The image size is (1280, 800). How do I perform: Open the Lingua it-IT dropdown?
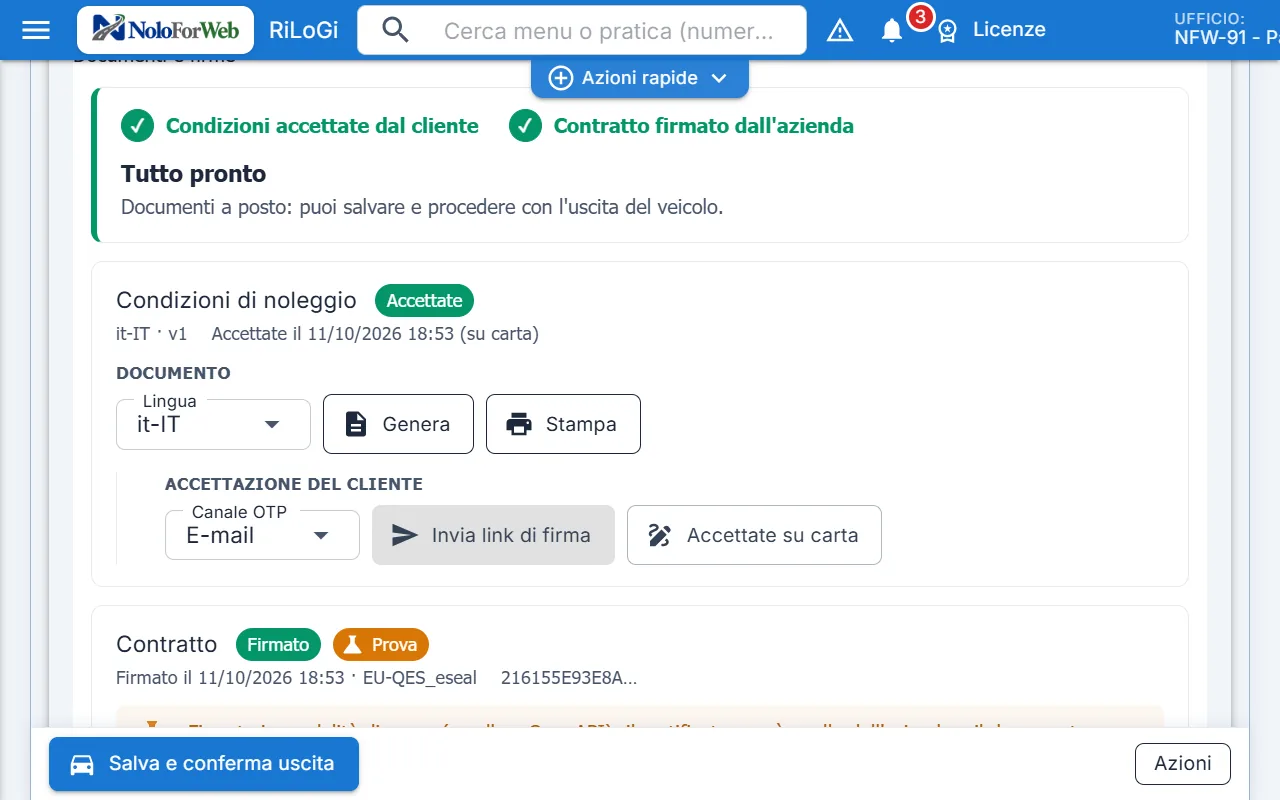click(213, 424)
